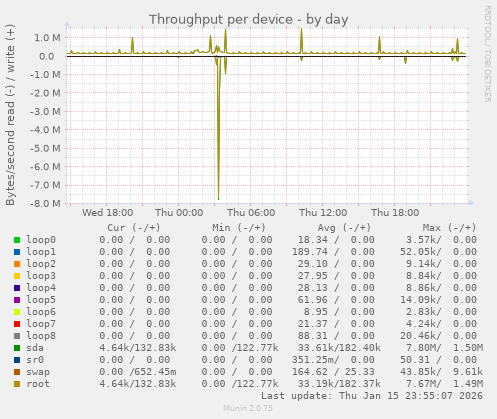497x419 pixels.
Task: Click the y-axis label Bytes/second read/write
Action: [x=10, y=115]
